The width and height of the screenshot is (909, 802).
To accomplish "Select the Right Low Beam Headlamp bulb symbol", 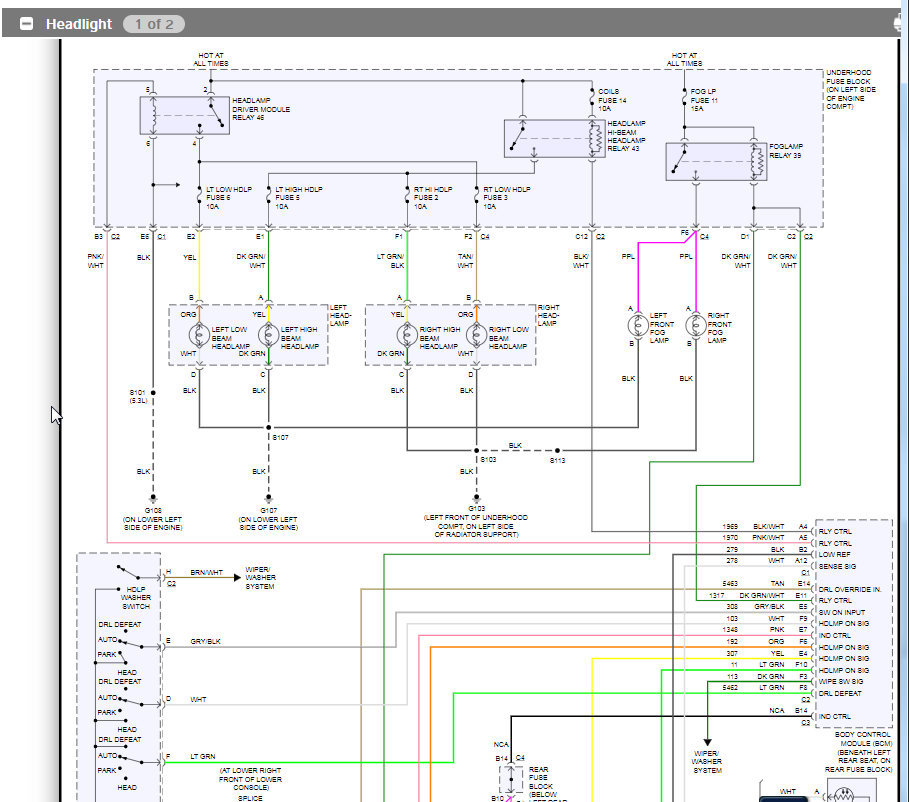I will click(477, 335).
